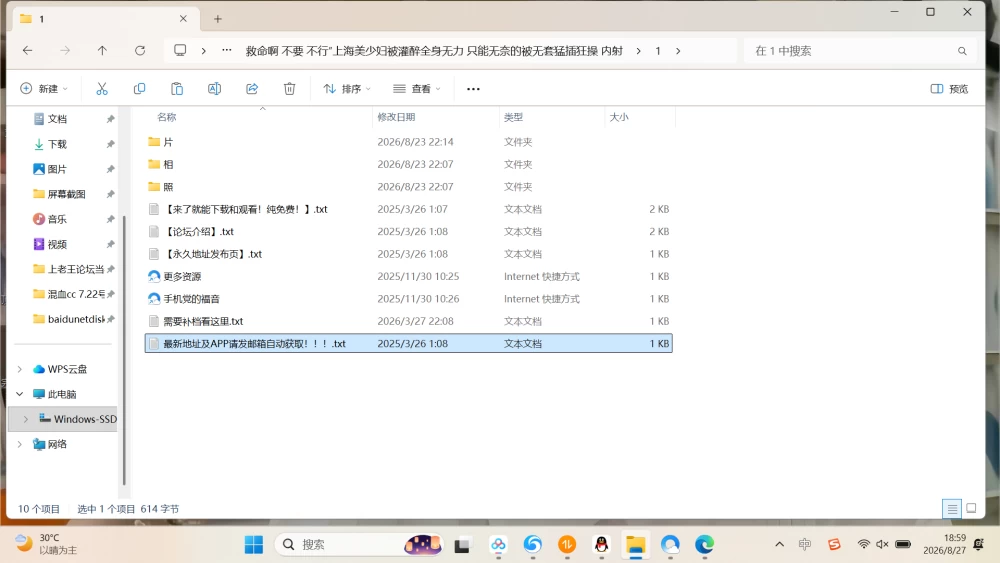
Task: Select the folder named 相
Action: click(408, 164)
